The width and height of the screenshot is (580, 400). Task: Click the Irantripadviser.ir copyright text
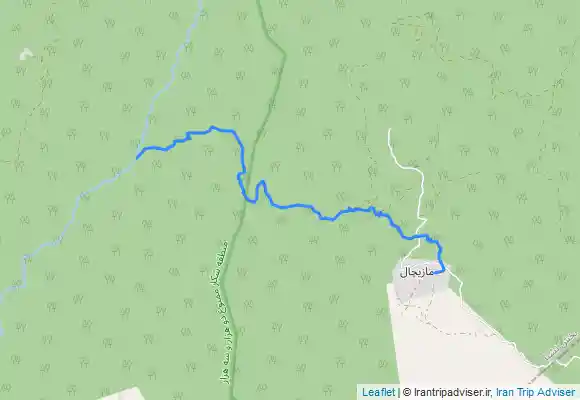click(447, 392)
